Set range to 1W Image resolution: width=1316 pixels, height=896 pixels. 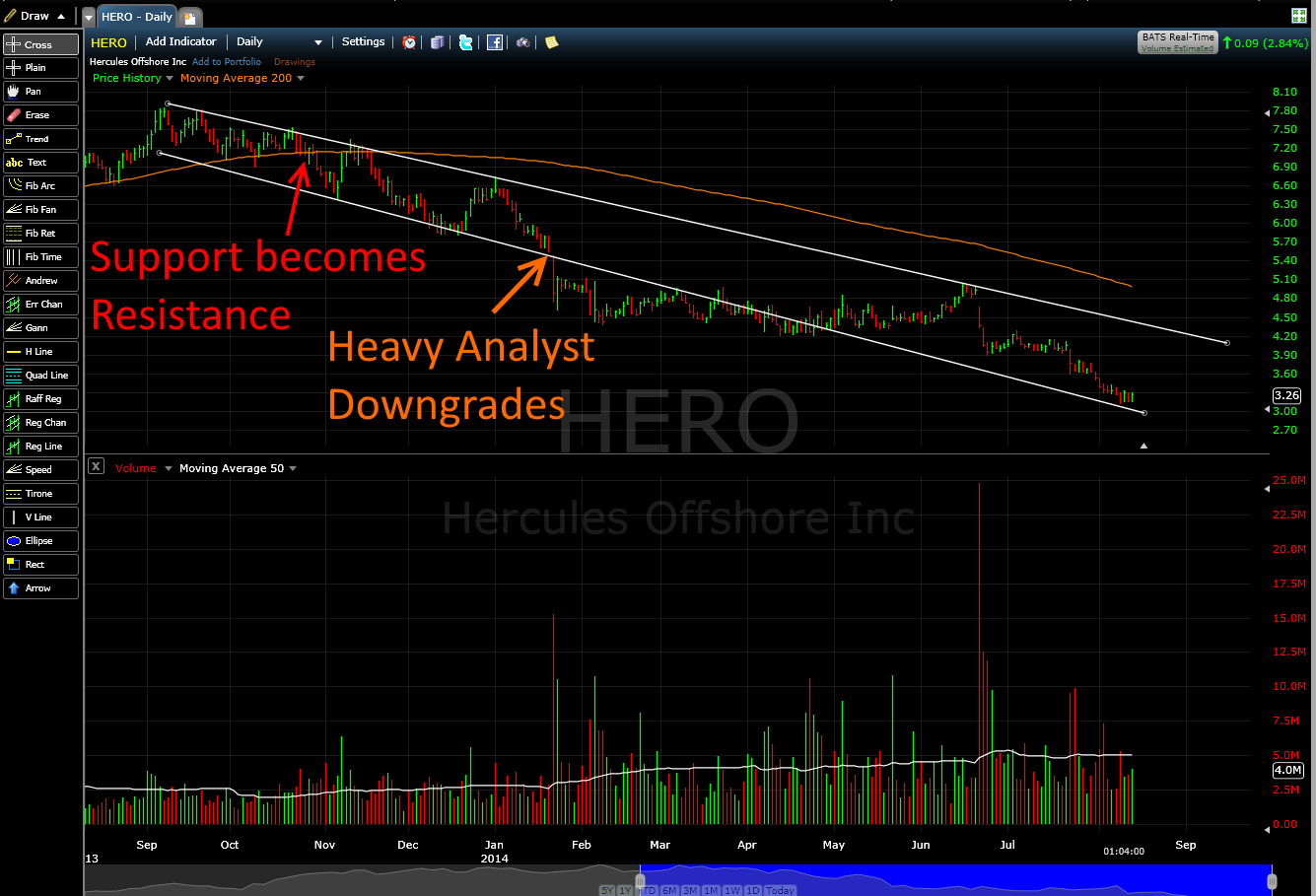point(731,890)
